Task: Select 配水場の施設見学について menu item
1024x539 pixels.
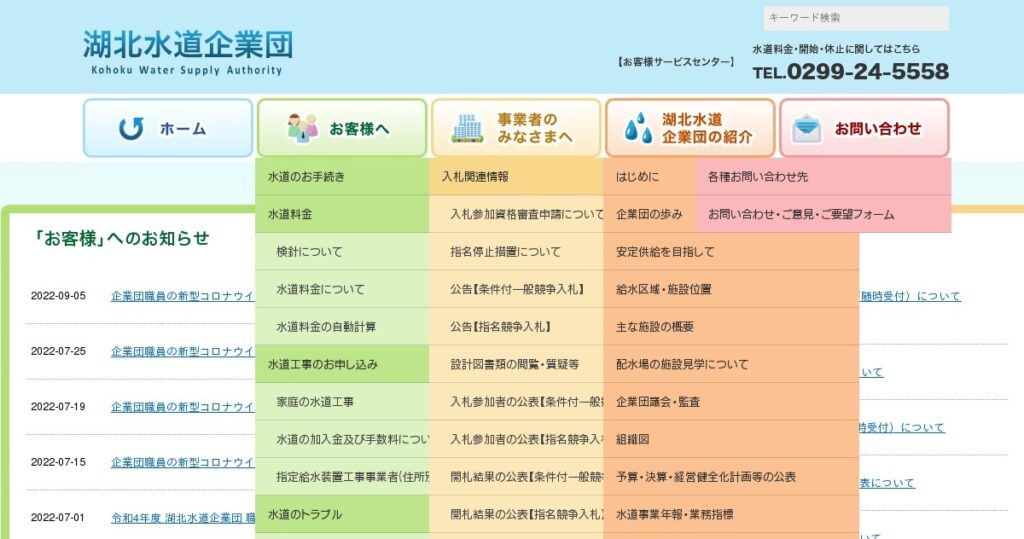Action: tap(731, 365)
